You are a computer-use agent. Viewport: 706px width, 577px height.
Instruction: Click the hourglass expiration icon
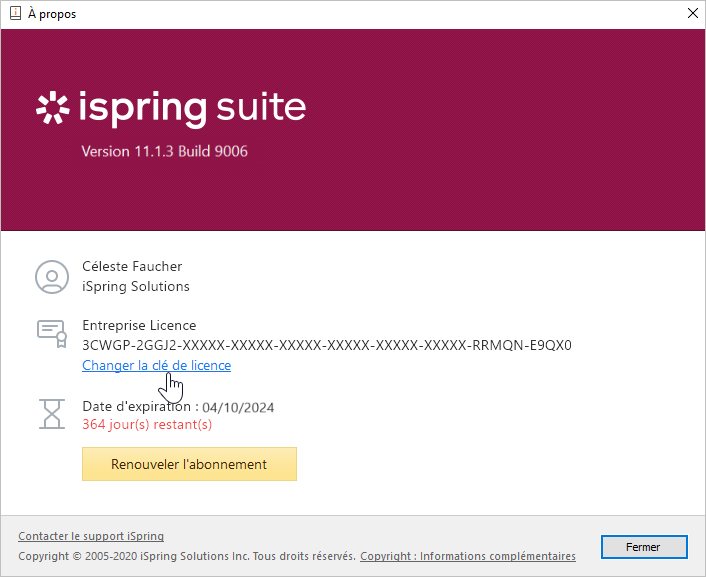pos(51,414)
